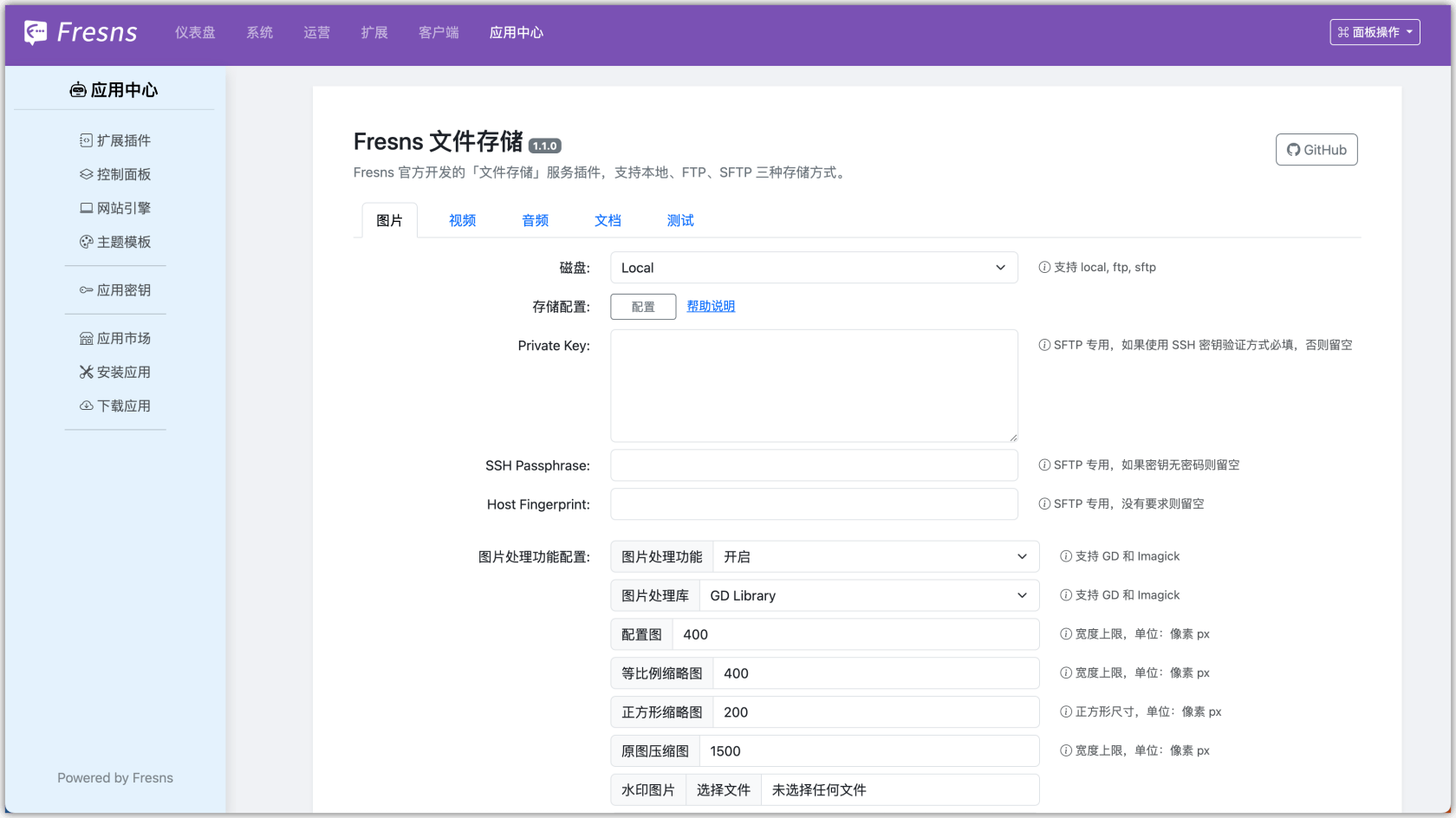
Task: Switch to the 音频 tab
Action: 535,220
